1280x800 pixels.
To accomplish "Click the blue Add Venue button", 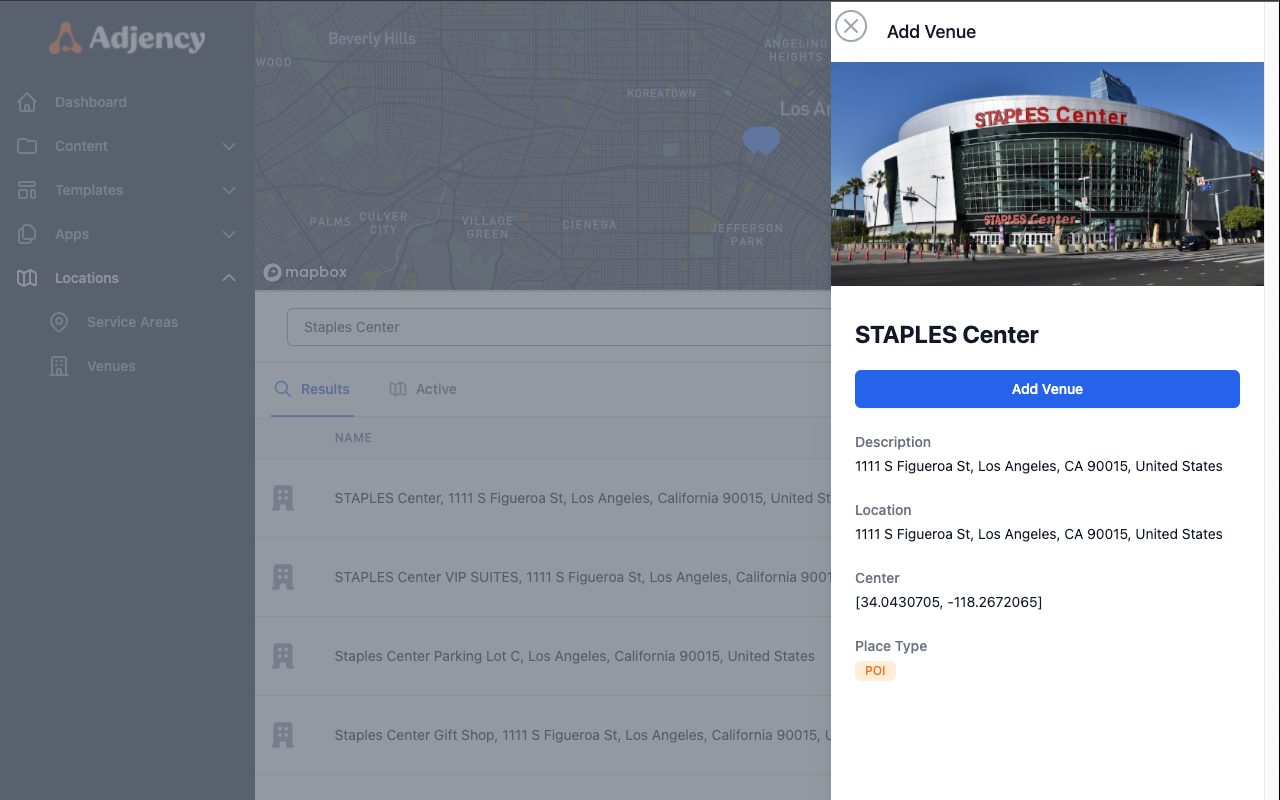I will click(1047, 389).
